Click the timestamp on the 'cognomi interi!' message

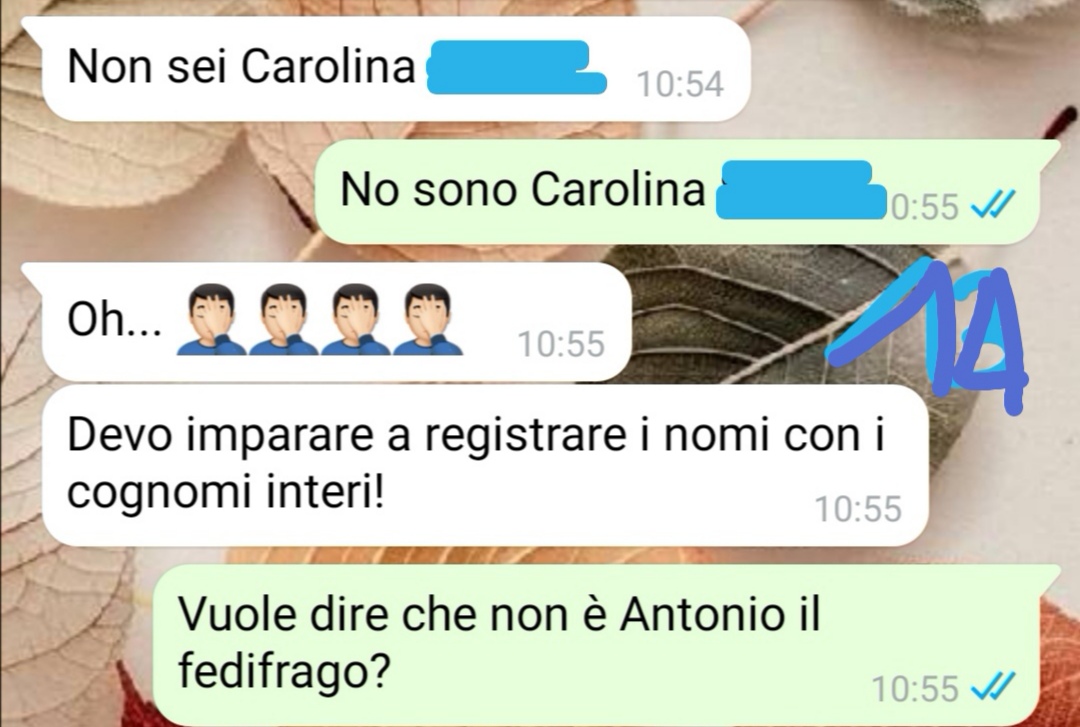click(x=858, y=509)
